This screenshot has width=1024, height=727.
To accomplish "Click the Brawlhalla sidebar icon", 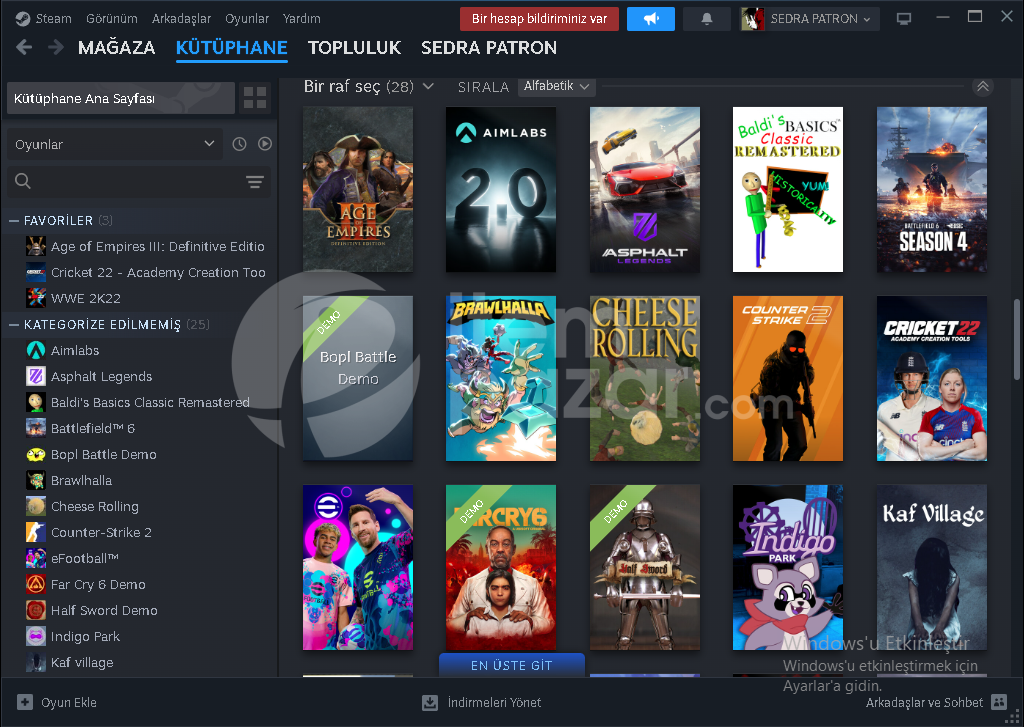I will pyautogui.click(x=36, y=480).
